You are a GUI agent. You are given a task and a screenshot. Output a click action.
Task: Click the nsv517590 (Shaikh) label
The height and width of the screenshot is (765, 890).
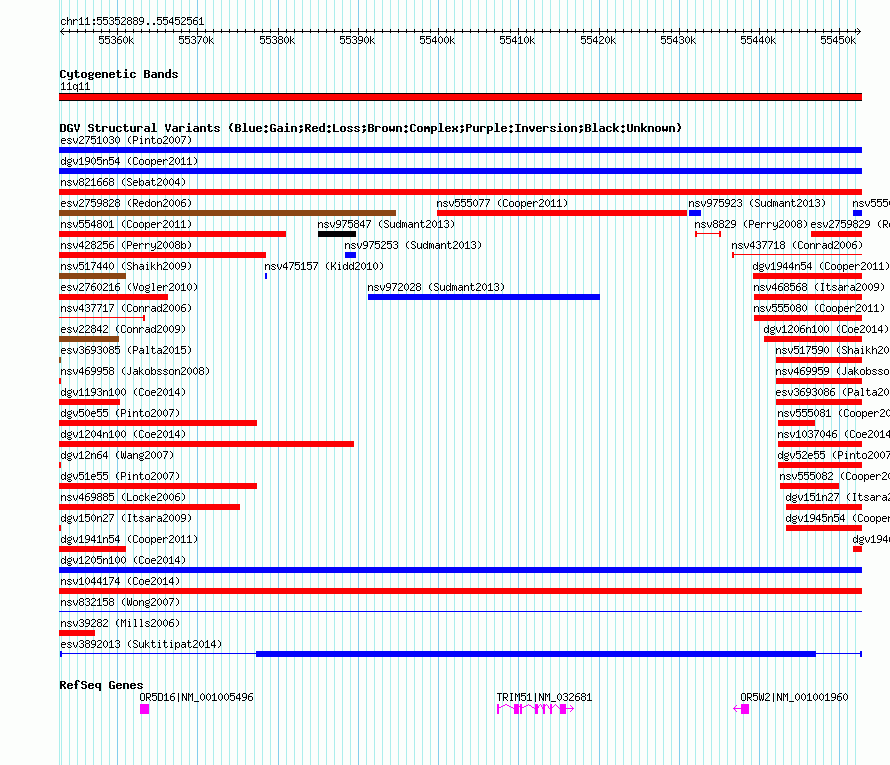point(832,350)
